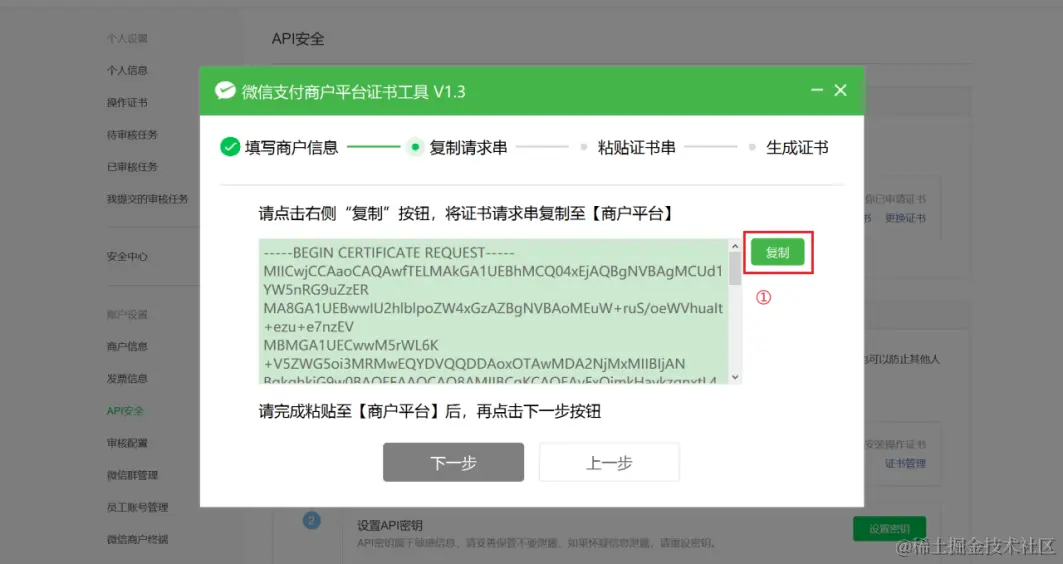Screen dimensions: 1063x564
Task: Close the certificate tool dialog
Action: (x=840, y=90)
